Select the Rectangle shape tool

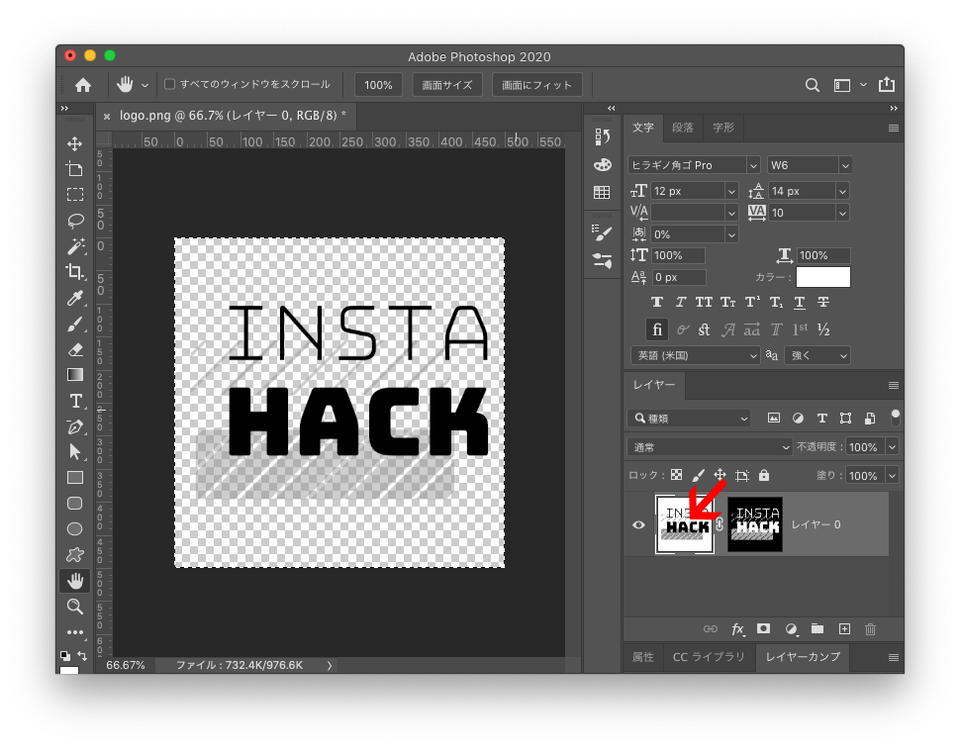point(75,478)
